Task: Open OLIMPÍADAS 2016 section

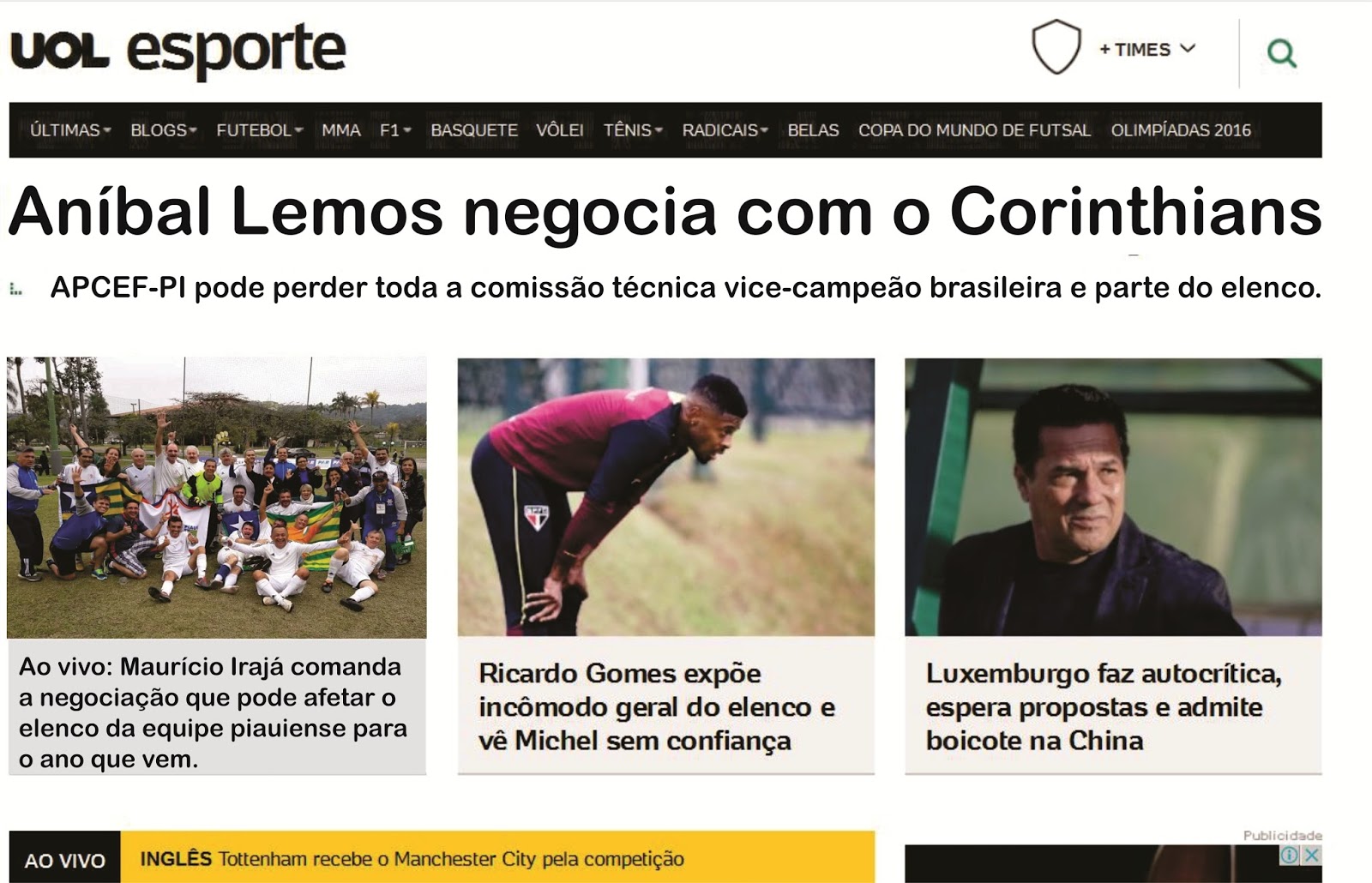Action: coord(1181,130)
